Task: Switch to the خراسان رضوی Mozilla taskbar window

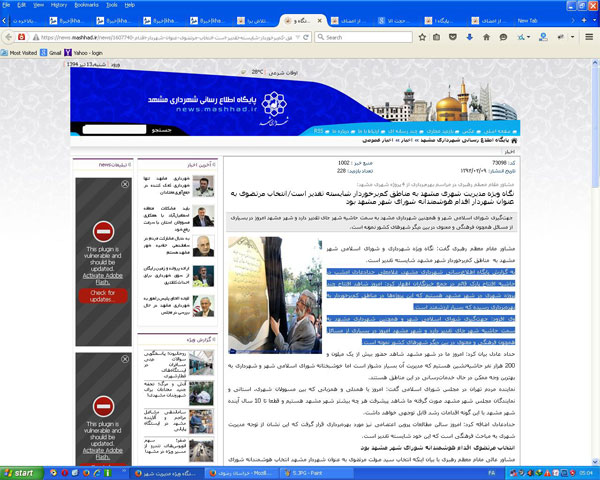Action: pos(242,473)
